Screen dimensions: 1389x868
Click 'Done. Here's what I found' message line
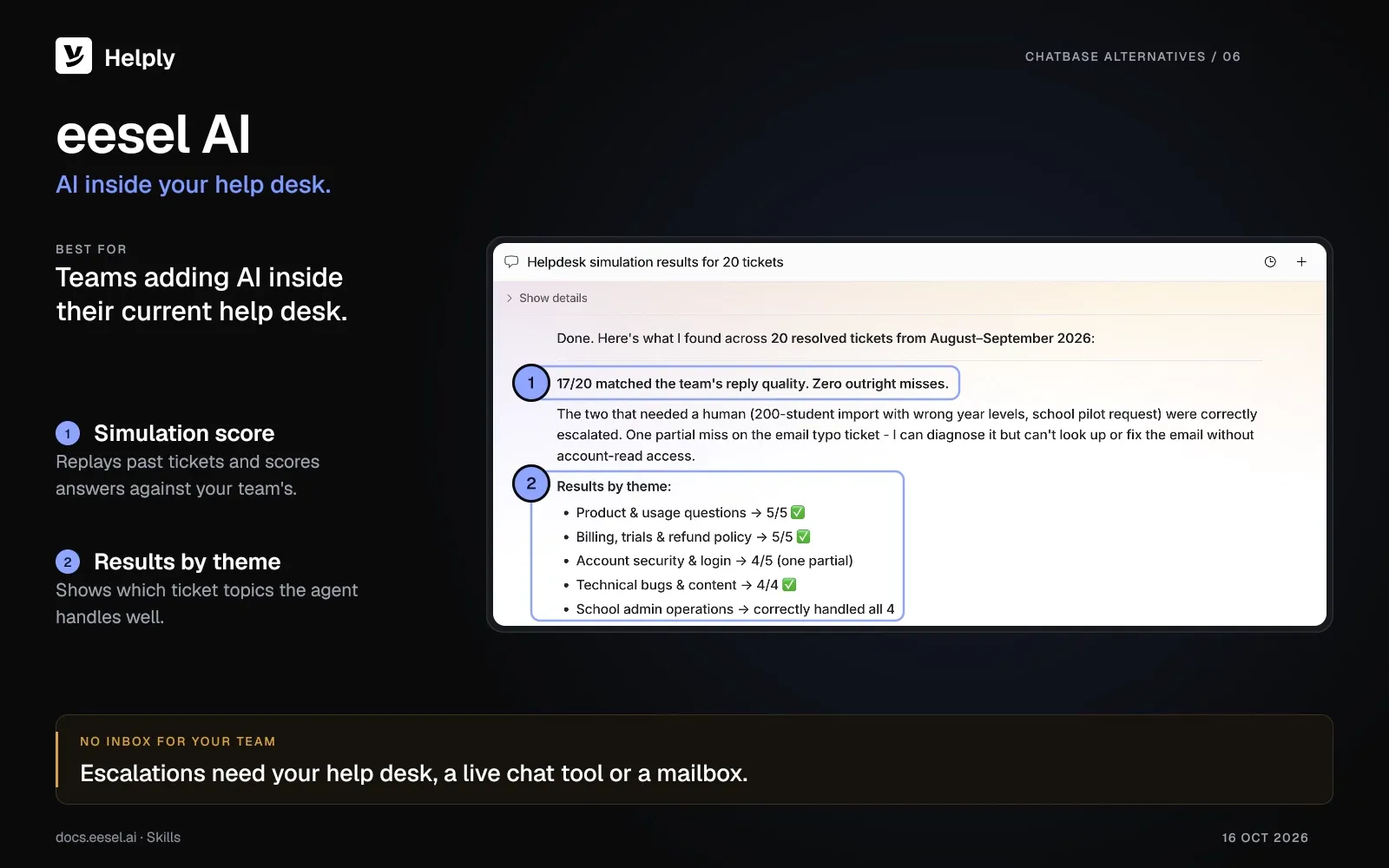click(x=826, y=339)
